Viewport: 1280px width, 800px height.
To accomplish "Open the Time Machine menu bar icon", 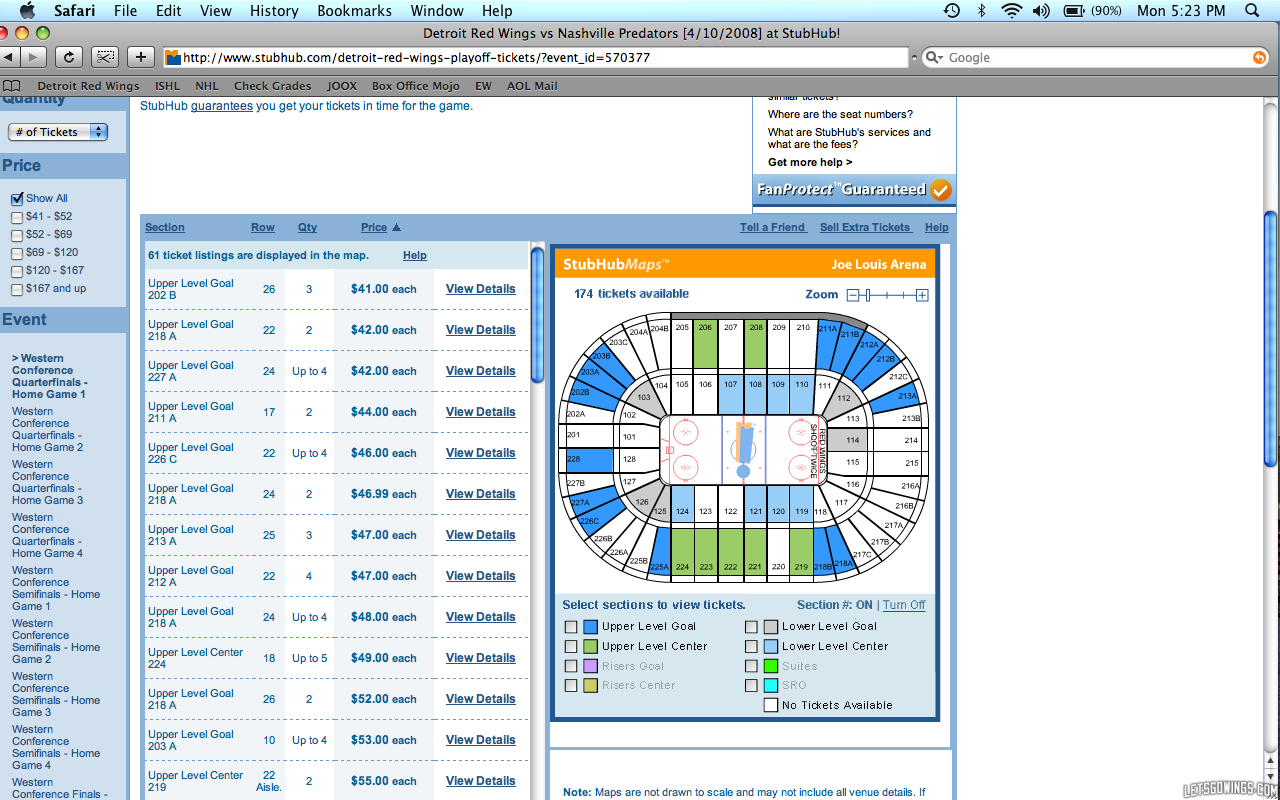I will pyautogui.click(x=951, y=11).
